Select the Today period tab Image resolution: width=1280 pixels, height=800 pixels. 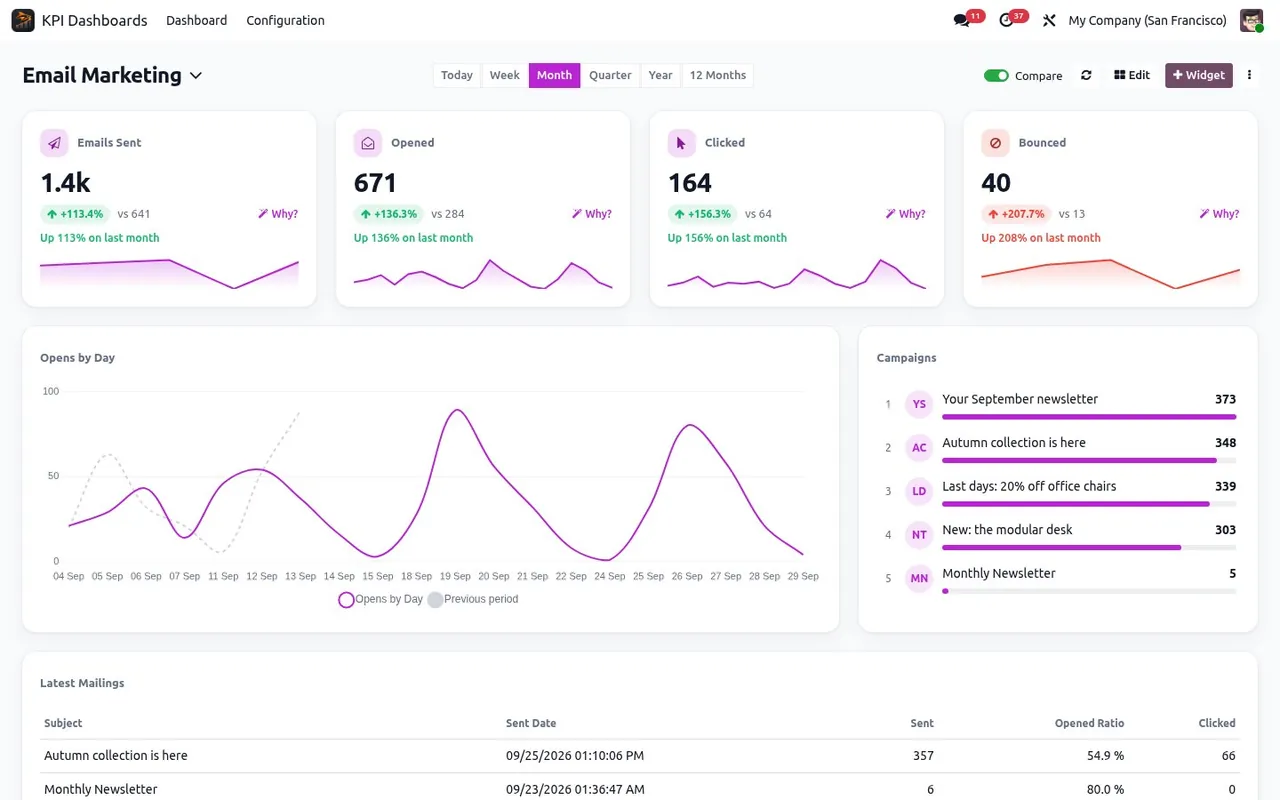[x=457, y=75]
